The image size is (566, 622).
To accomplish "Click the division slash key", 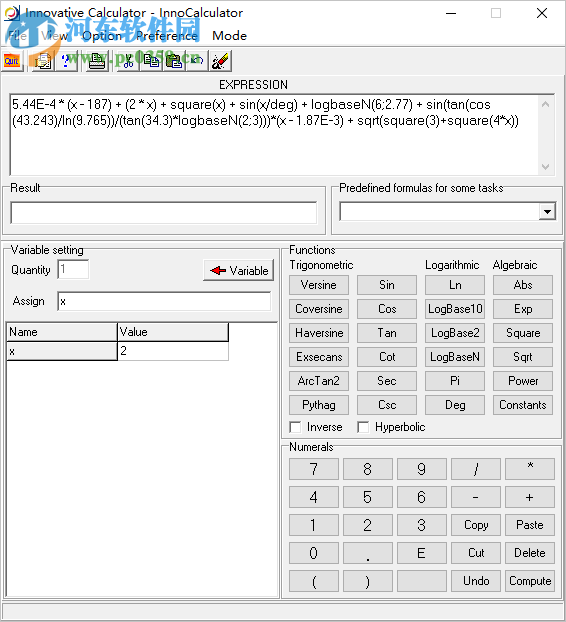I will pos(476,469).
